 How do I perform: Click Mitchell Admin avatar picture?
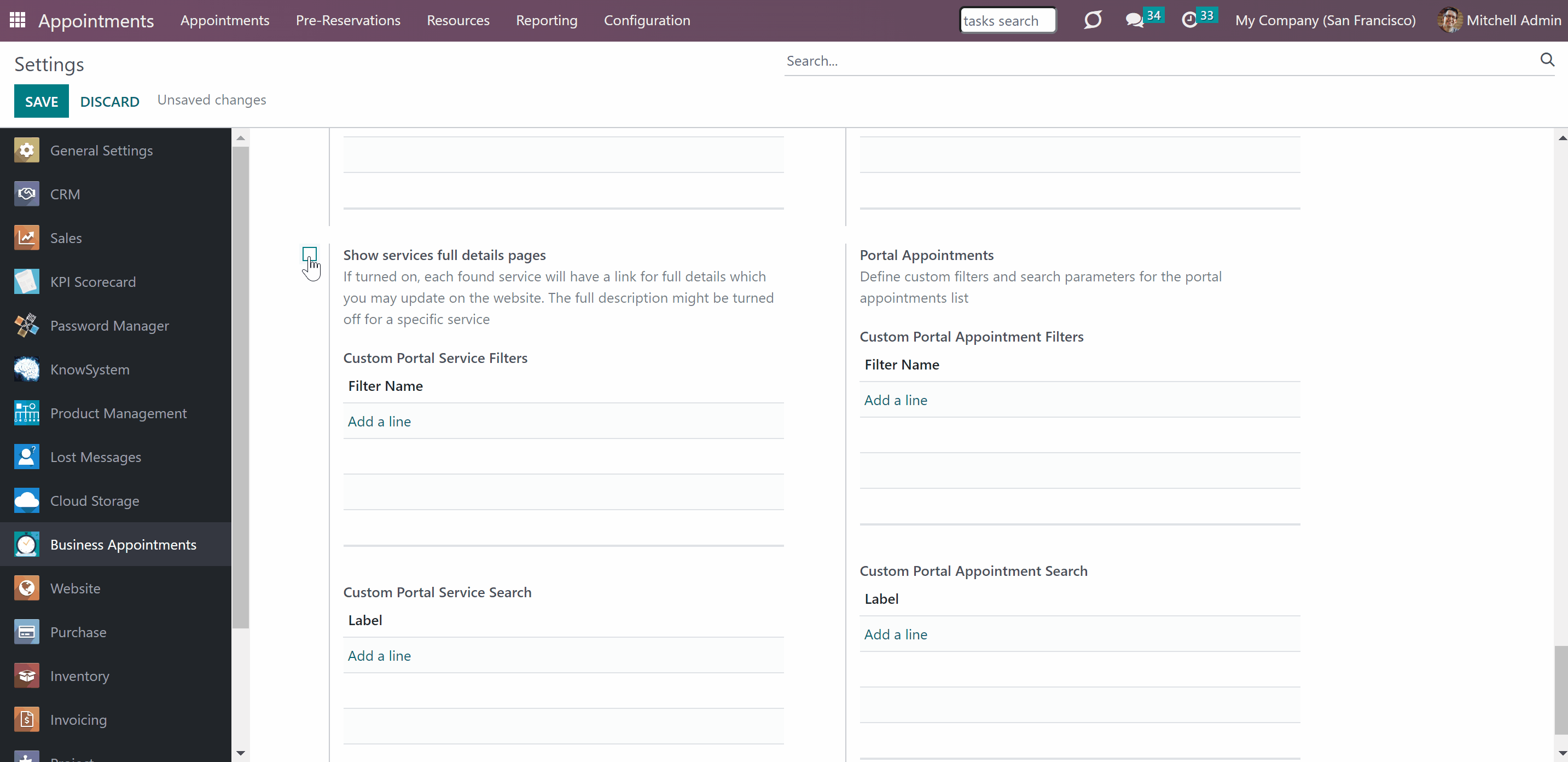point(1450,20)
